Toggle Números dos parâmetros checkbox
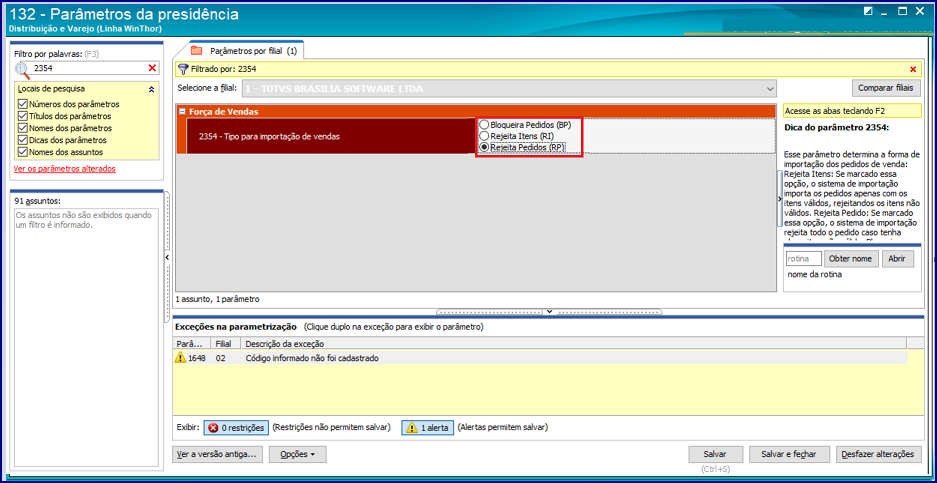 (x=23, y=104)
